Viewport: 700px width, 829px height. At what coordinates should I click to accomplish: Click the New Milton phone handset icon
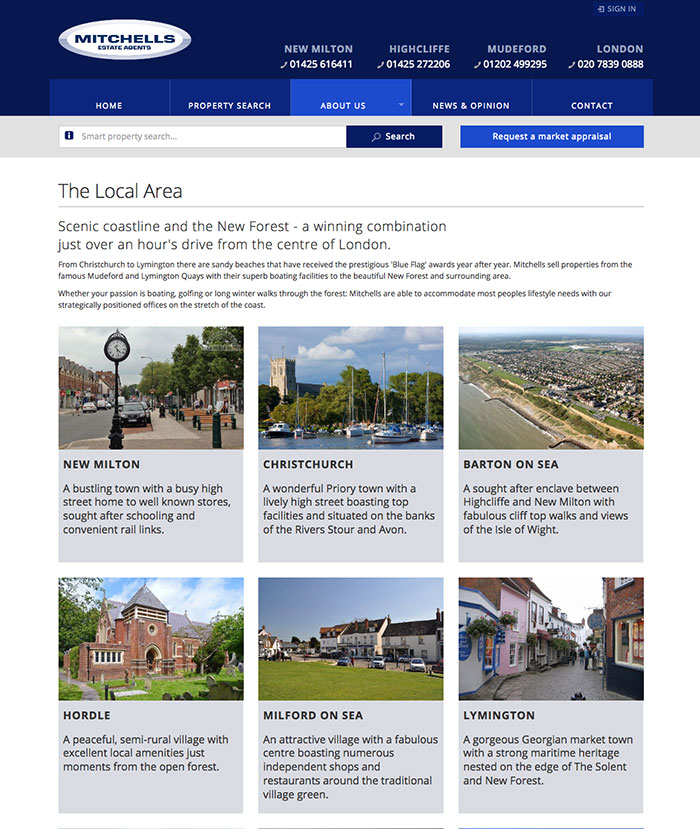pos(284,65)
